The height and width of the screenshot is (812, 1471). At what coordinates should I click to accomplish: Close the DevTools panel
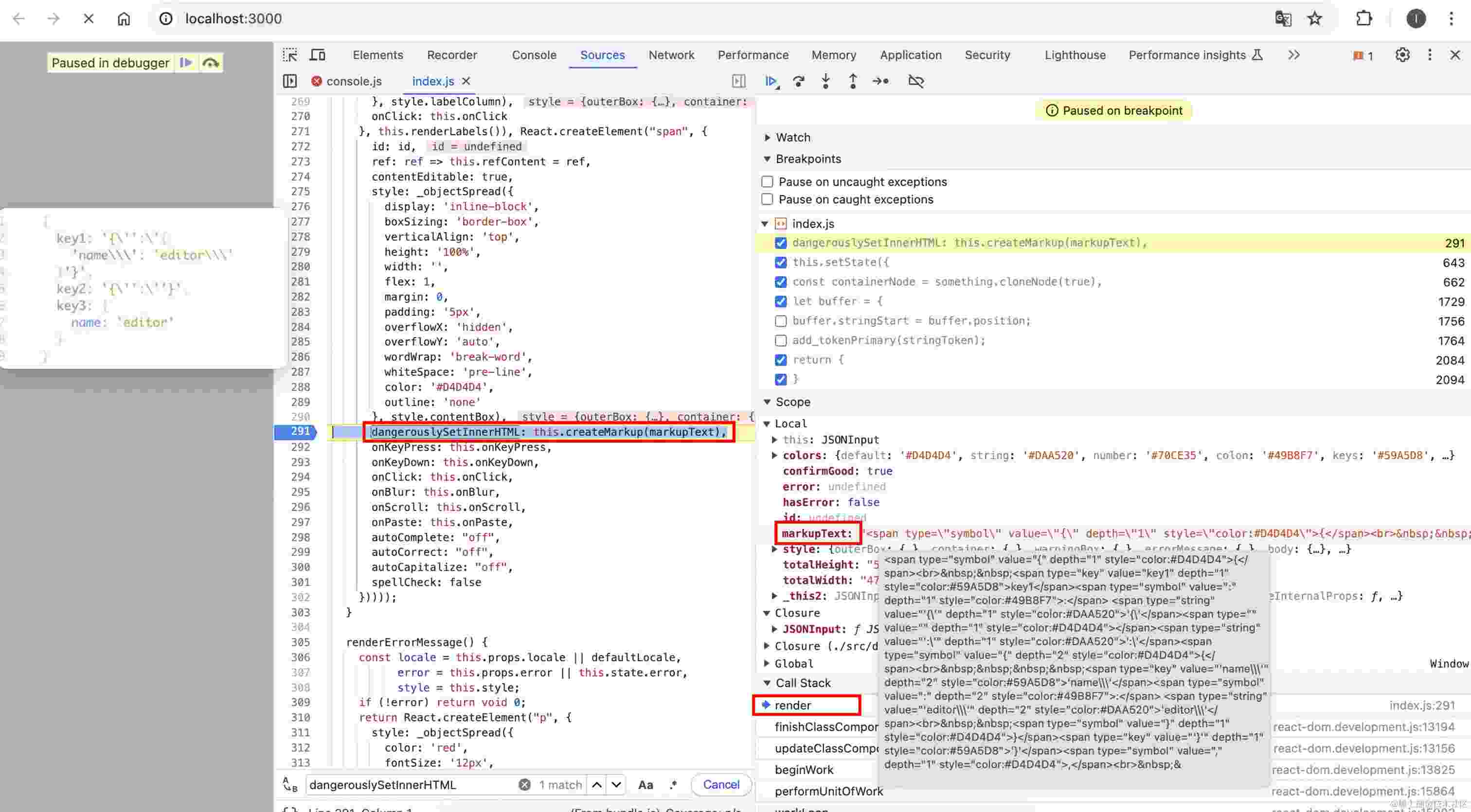[1455, 55]
